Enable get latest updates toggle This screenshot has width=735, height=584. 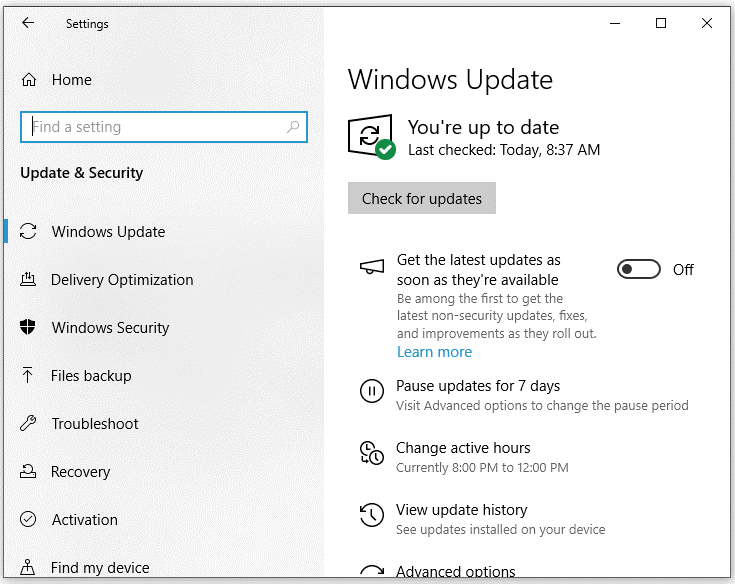tap(639, 269)
